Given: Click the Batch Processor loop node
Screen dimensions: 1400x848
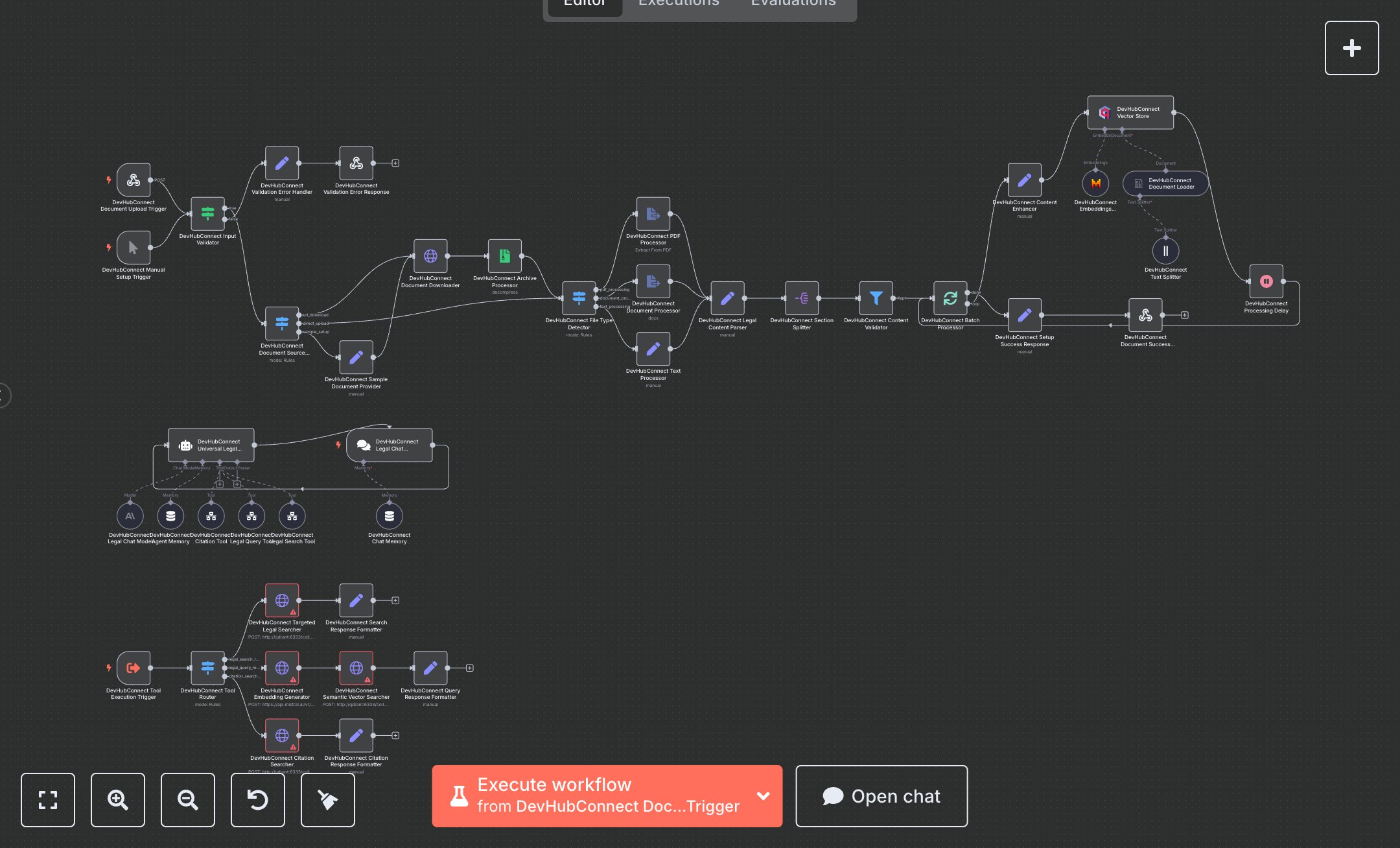Looking at the screenshot, I should (950, 298).
